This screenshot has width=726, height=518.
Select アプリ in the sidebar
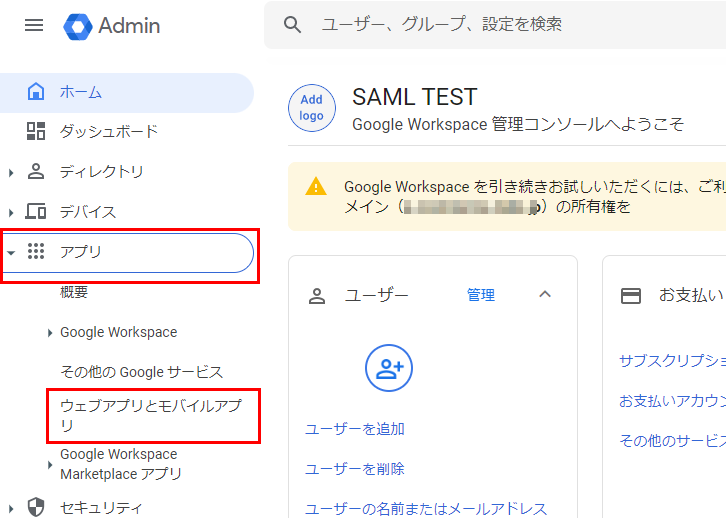tap(126, 253)
